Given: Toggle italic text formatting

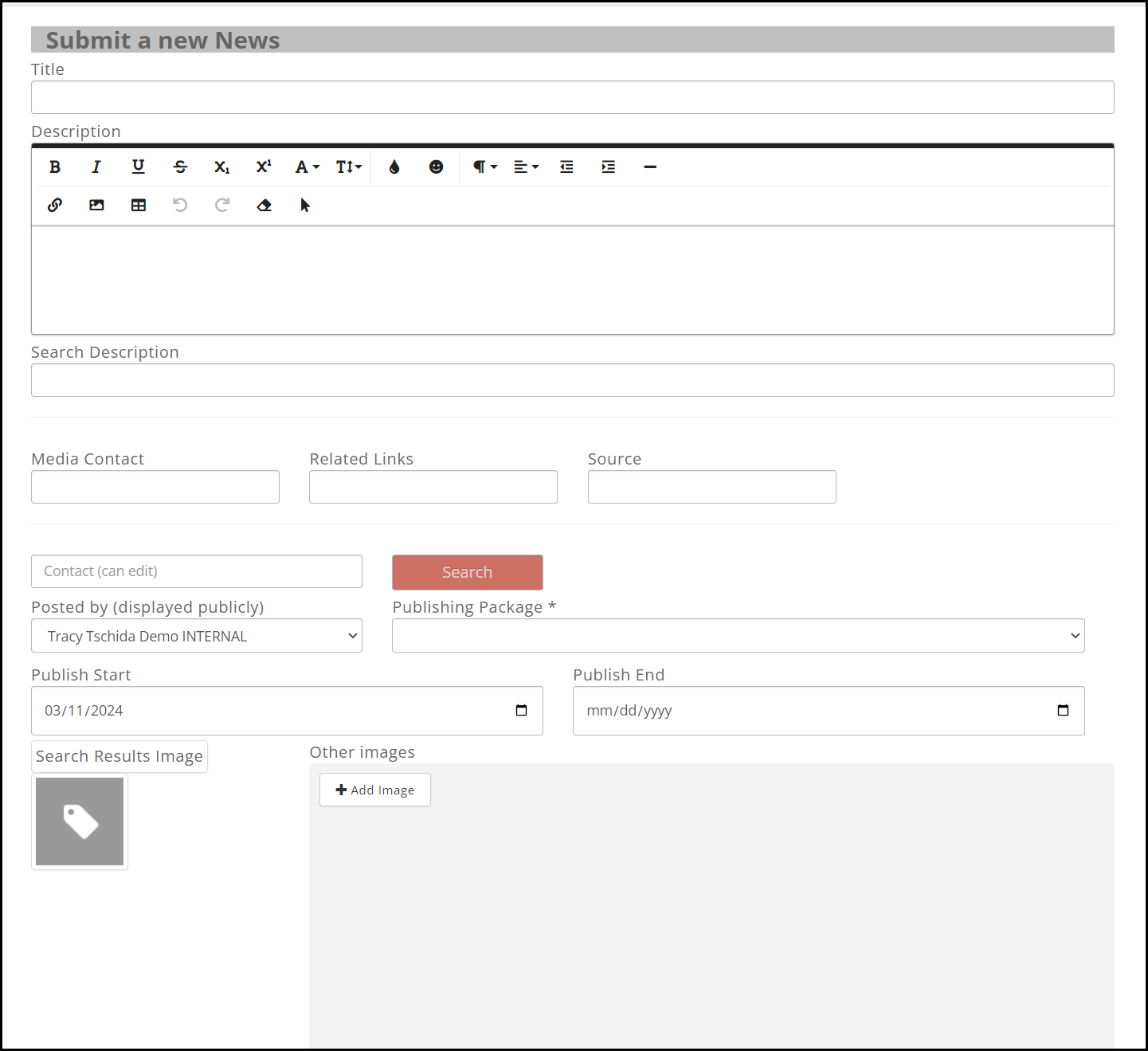Looking at the screenshot, I should [96, 167].
